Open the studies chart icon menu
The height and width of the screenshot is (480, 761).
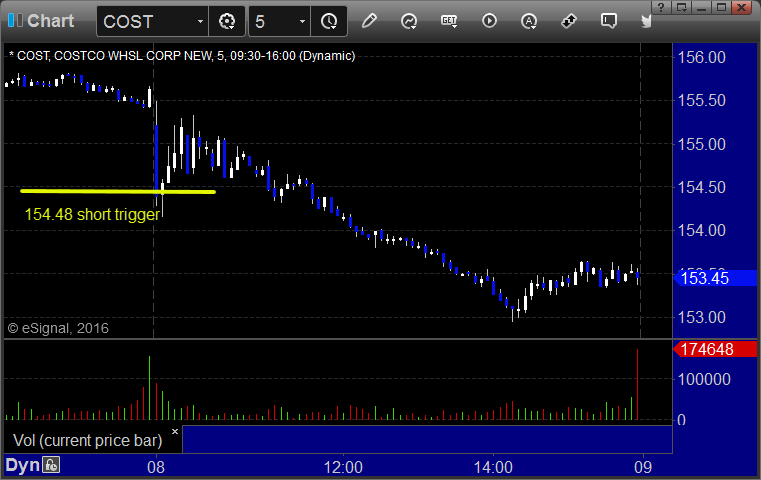[409, 21]
